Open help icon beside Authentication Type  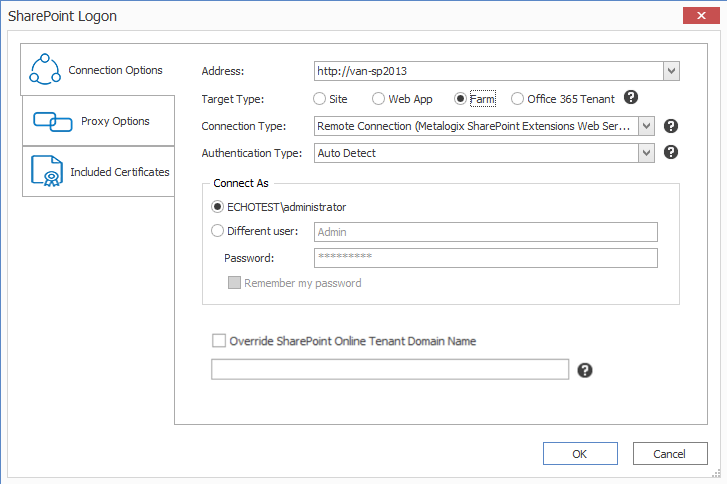[x=671, y=153]
